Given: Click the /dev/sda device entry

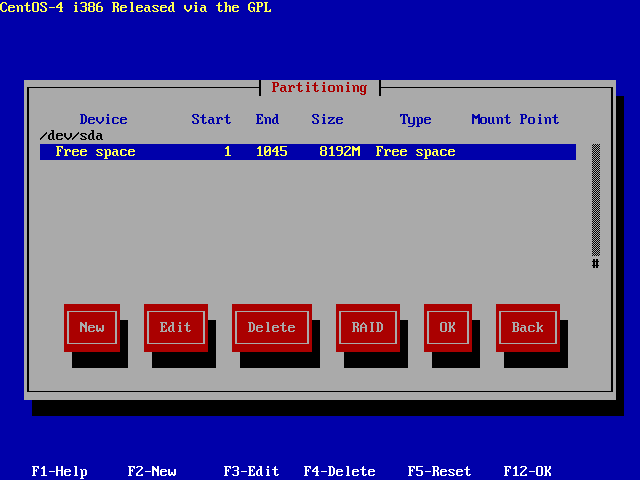Looking at the screenshot, I should pos(71,136).
